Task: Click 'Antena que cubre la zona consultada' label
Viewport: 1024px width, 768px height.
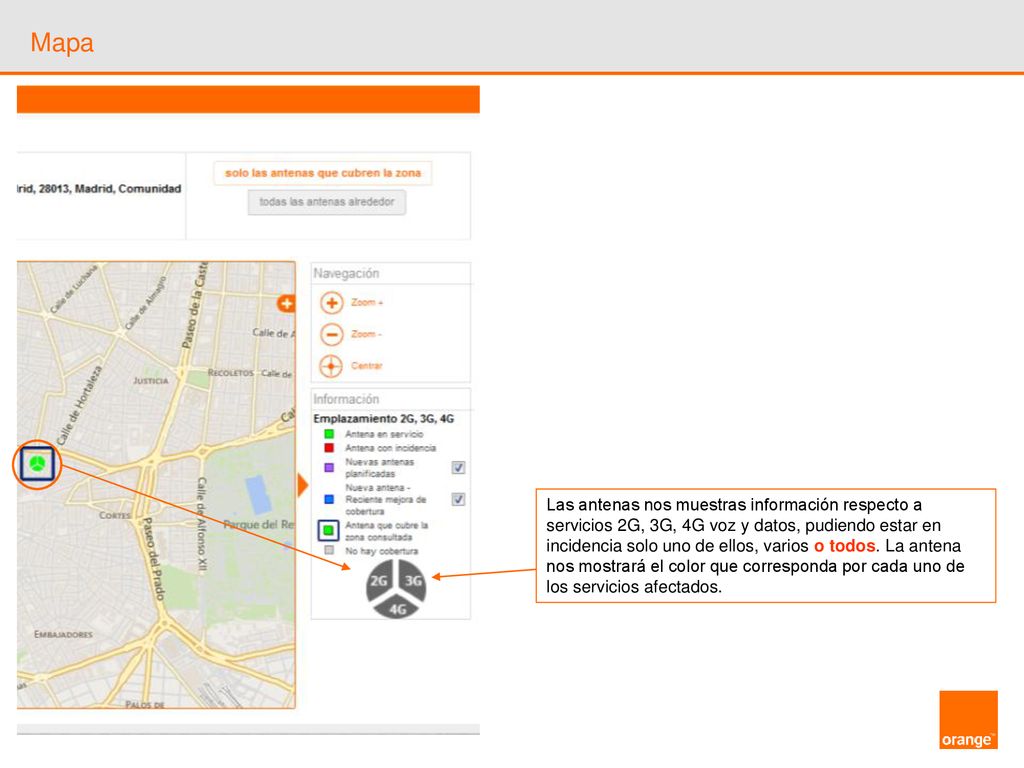Action: [387, 531]
